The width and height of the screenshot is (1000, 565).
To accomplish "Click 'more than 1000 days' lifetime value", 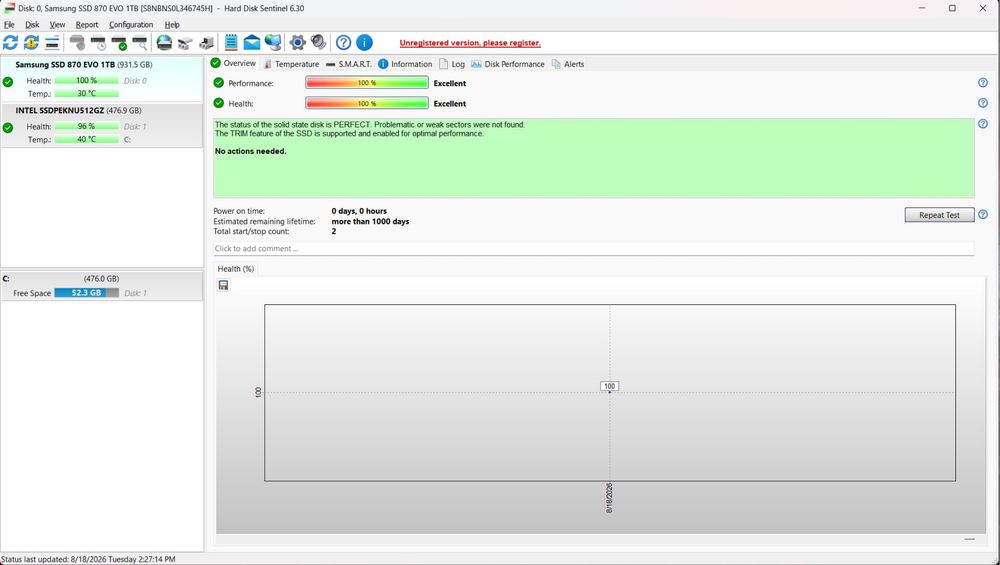I will [371, 221].
